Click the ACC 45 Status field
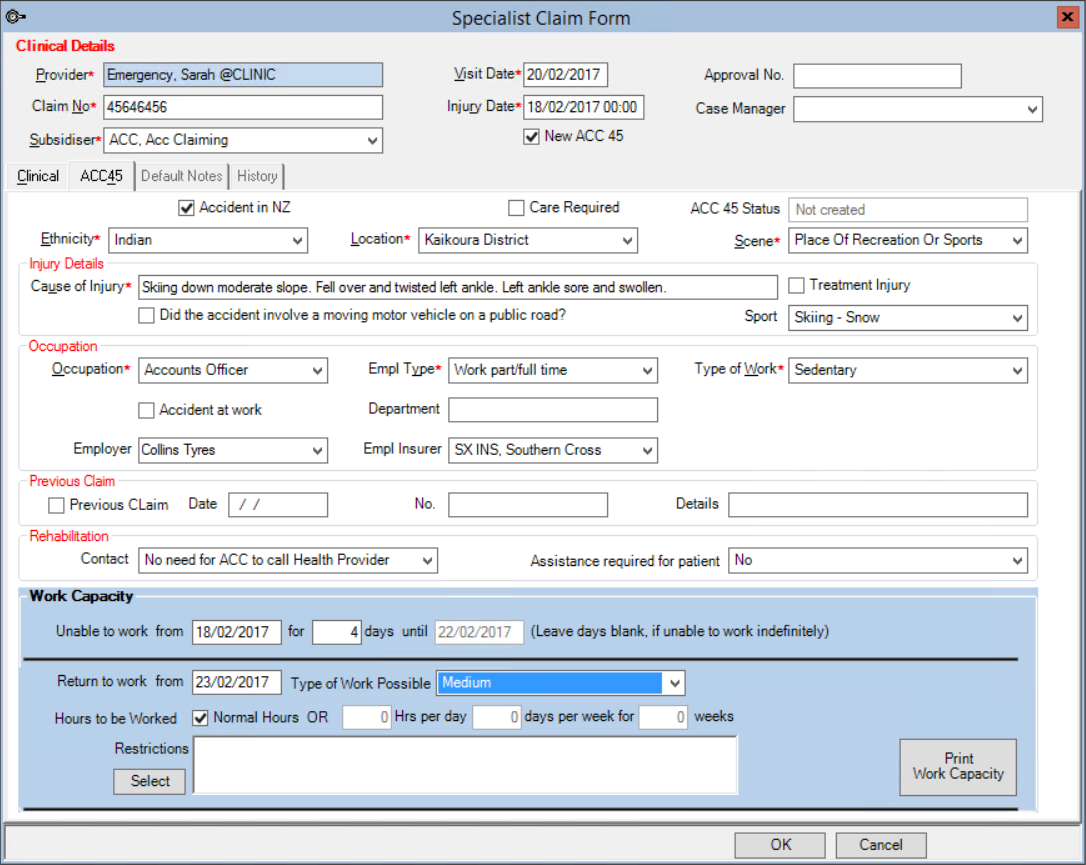Image resolution: width=1086 pixels, height=865 pixels. pos(908,210)
